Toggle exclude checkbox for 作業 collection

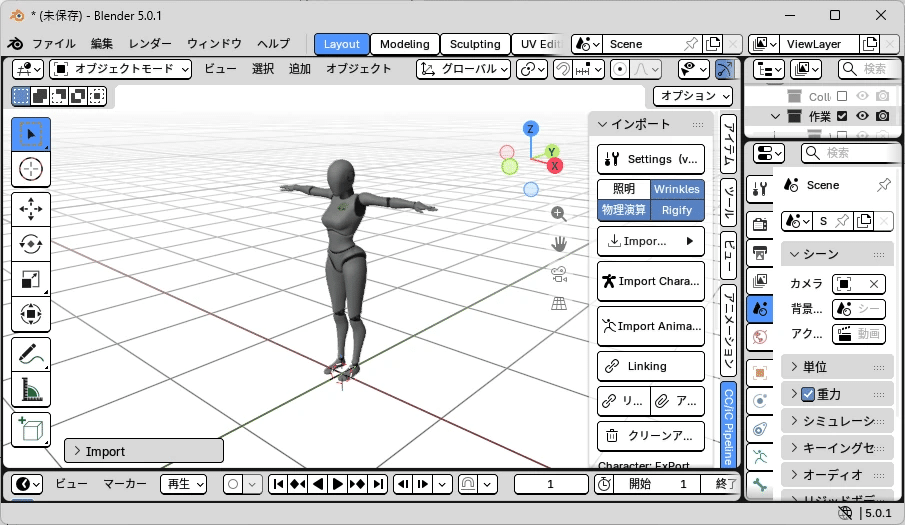point(842,116)
